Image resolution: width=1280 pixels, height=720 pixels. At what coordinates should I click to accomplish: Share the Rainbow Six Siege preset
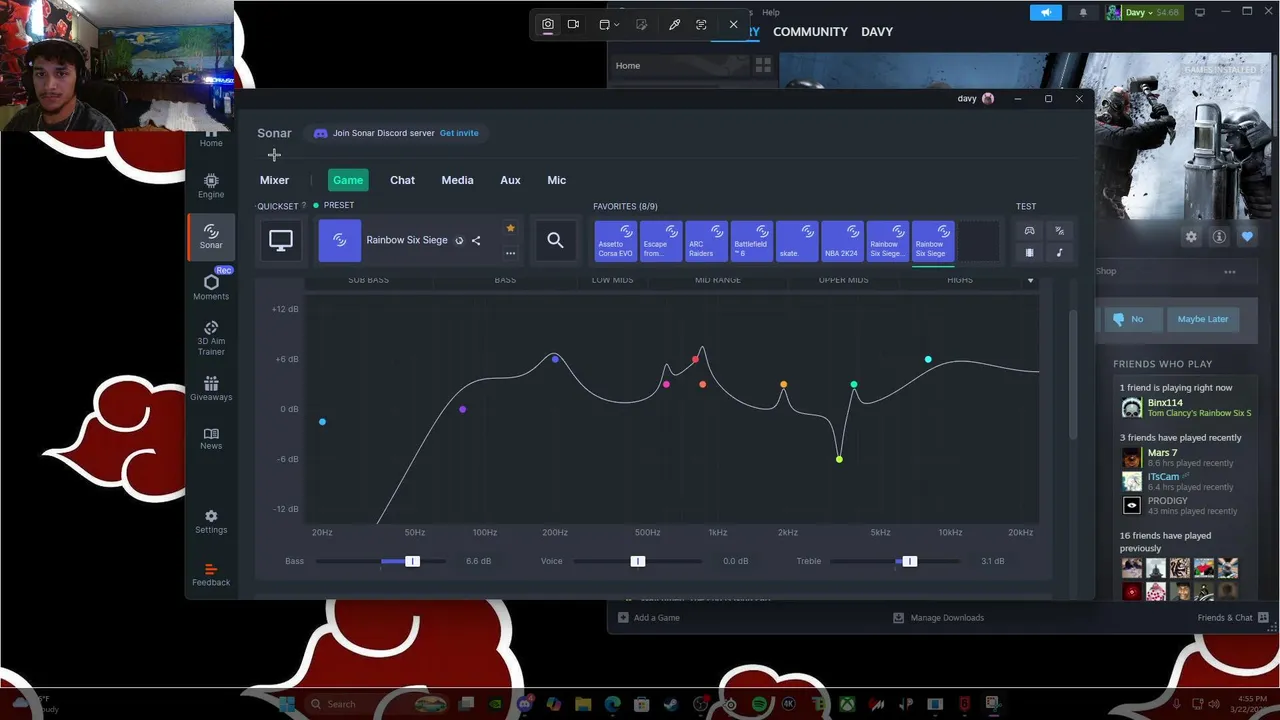coord(476,240)
